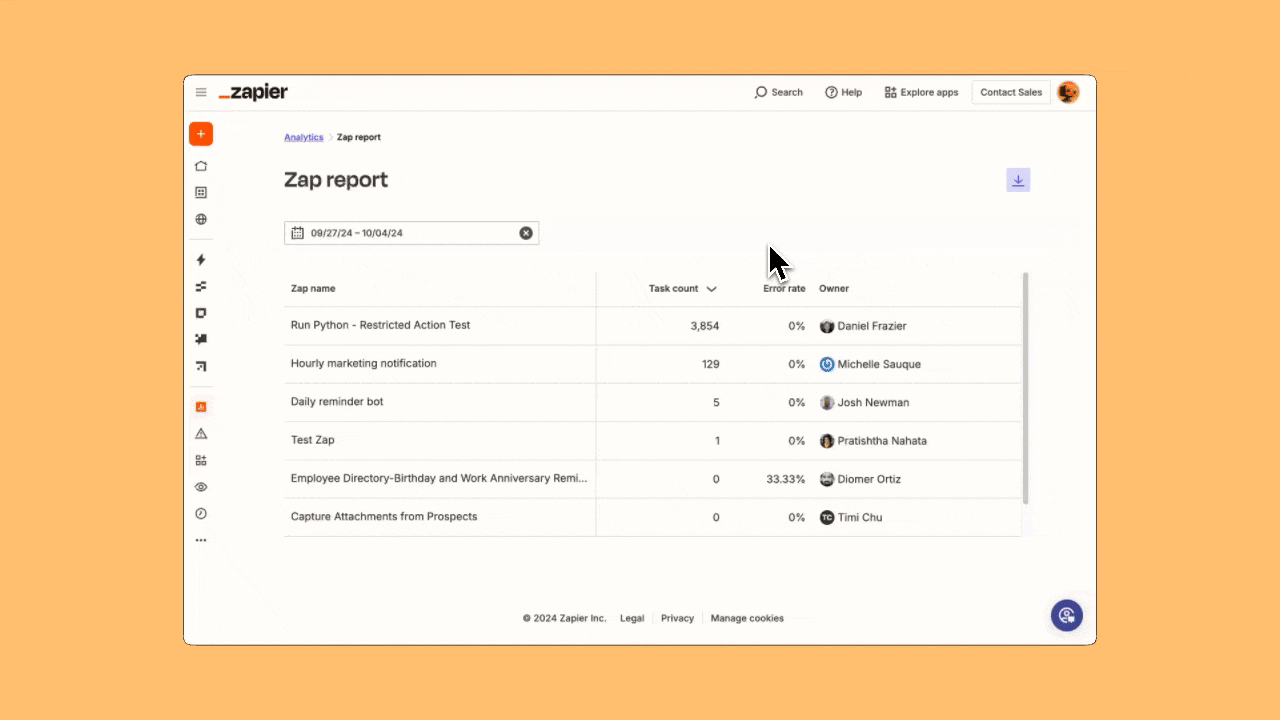Open the warning triangle sidebar icon
This screenshot has height=720, width=1280.
pos(201,434)
